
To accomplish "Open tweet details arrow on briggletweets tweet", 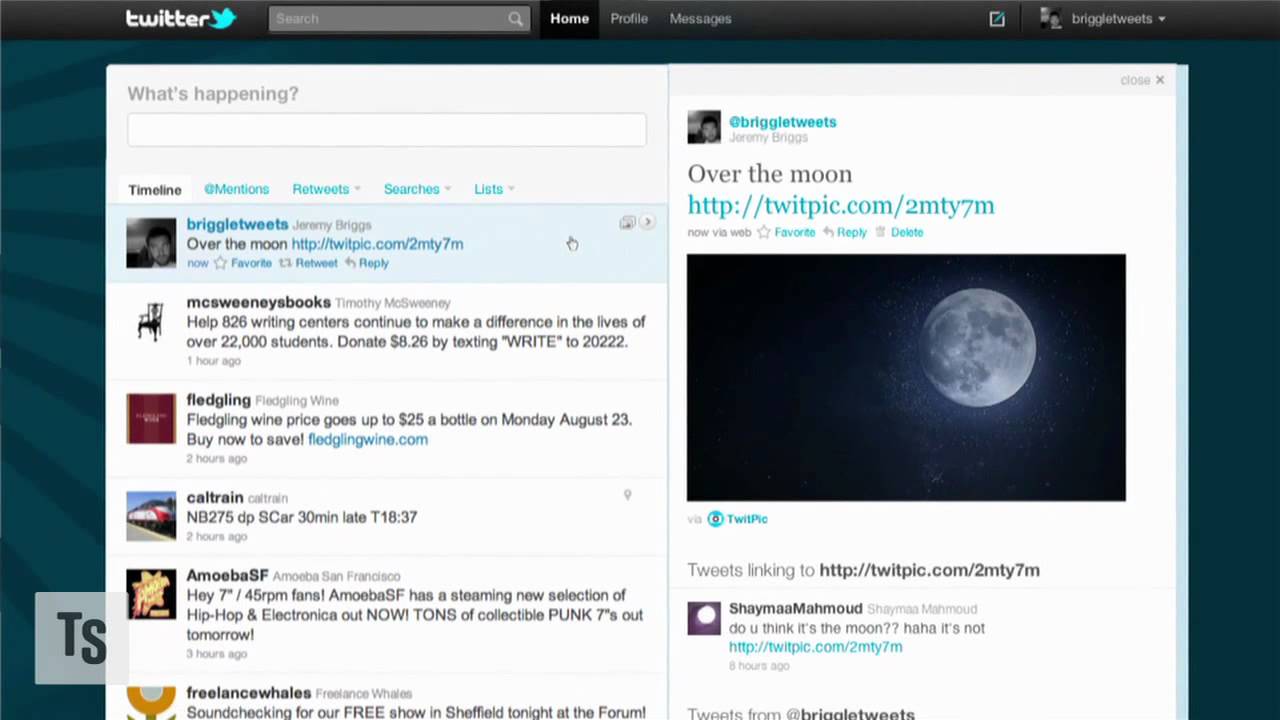I will point(647,222).
